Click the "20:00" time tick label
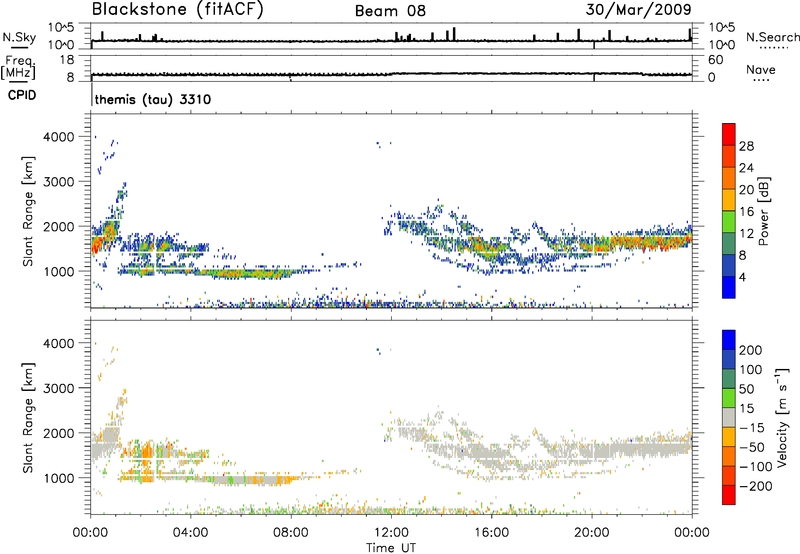Viewport: 800px width, 554px height. pos(592,533)
